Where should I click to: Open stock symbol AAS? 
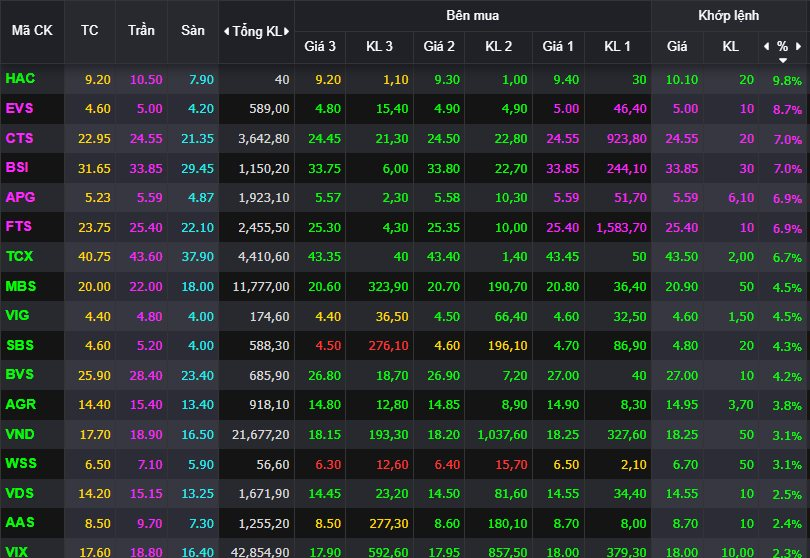coord(20,522)
